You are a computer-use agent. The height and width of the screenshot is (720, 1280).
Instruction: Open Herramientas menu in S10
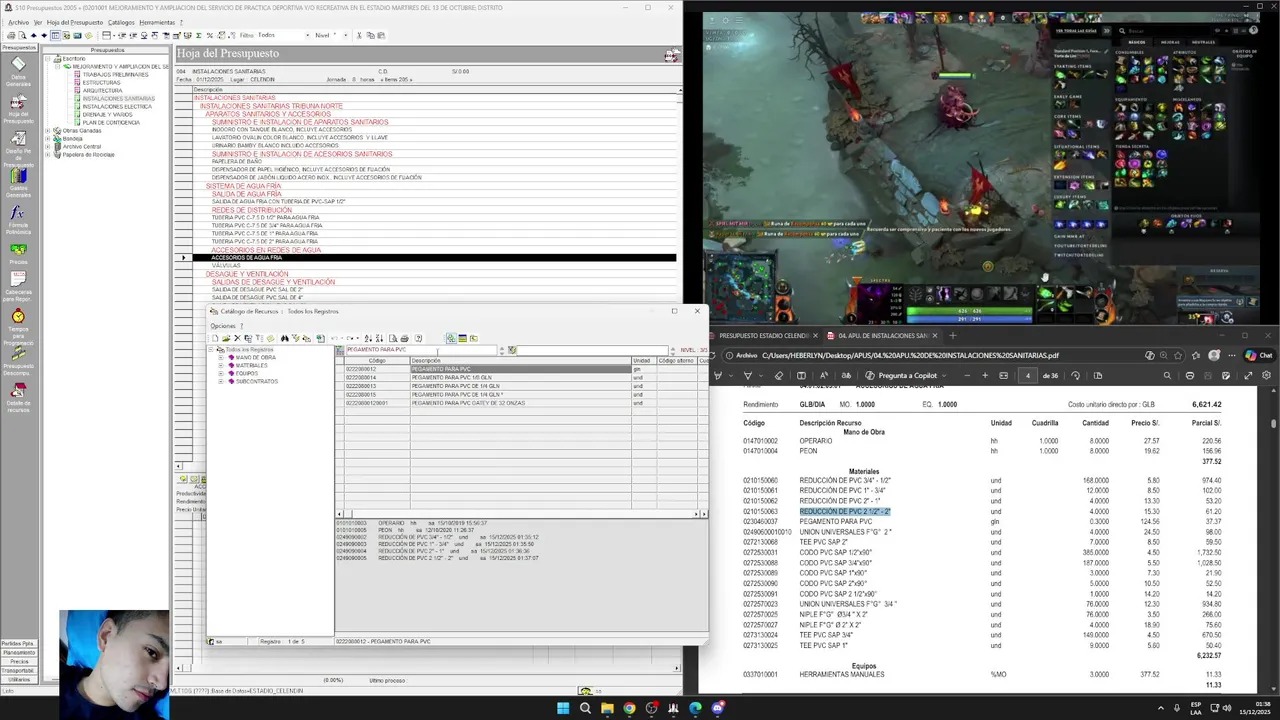click(x=157, y=22)
